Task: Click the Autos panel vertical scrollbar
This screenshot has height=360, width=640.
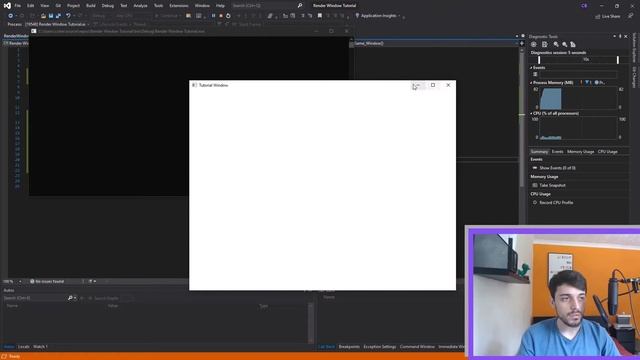Action: point(311,322)
